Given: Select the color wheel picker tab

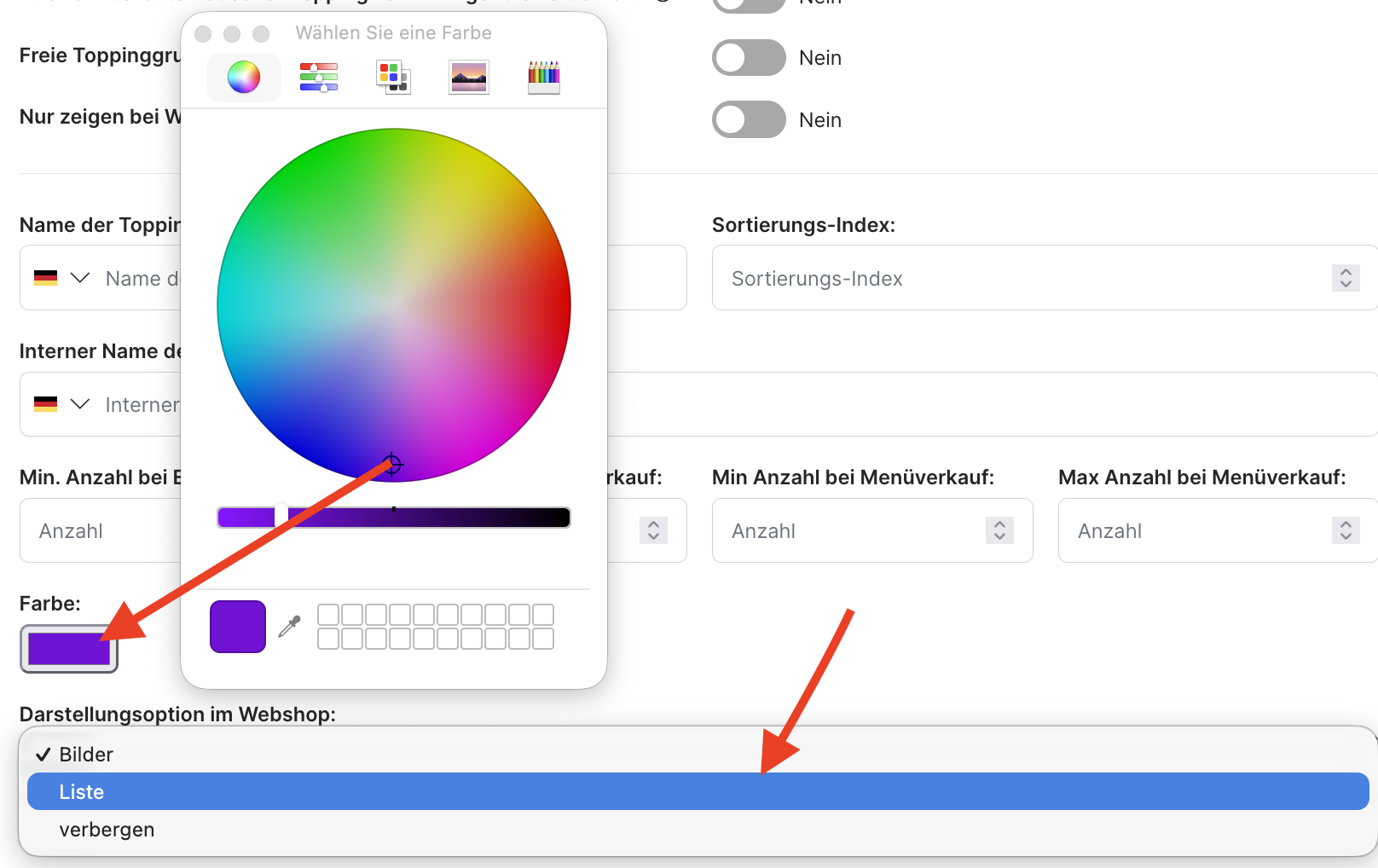Looking at the screenshot, I should click(x=243, y=78).
